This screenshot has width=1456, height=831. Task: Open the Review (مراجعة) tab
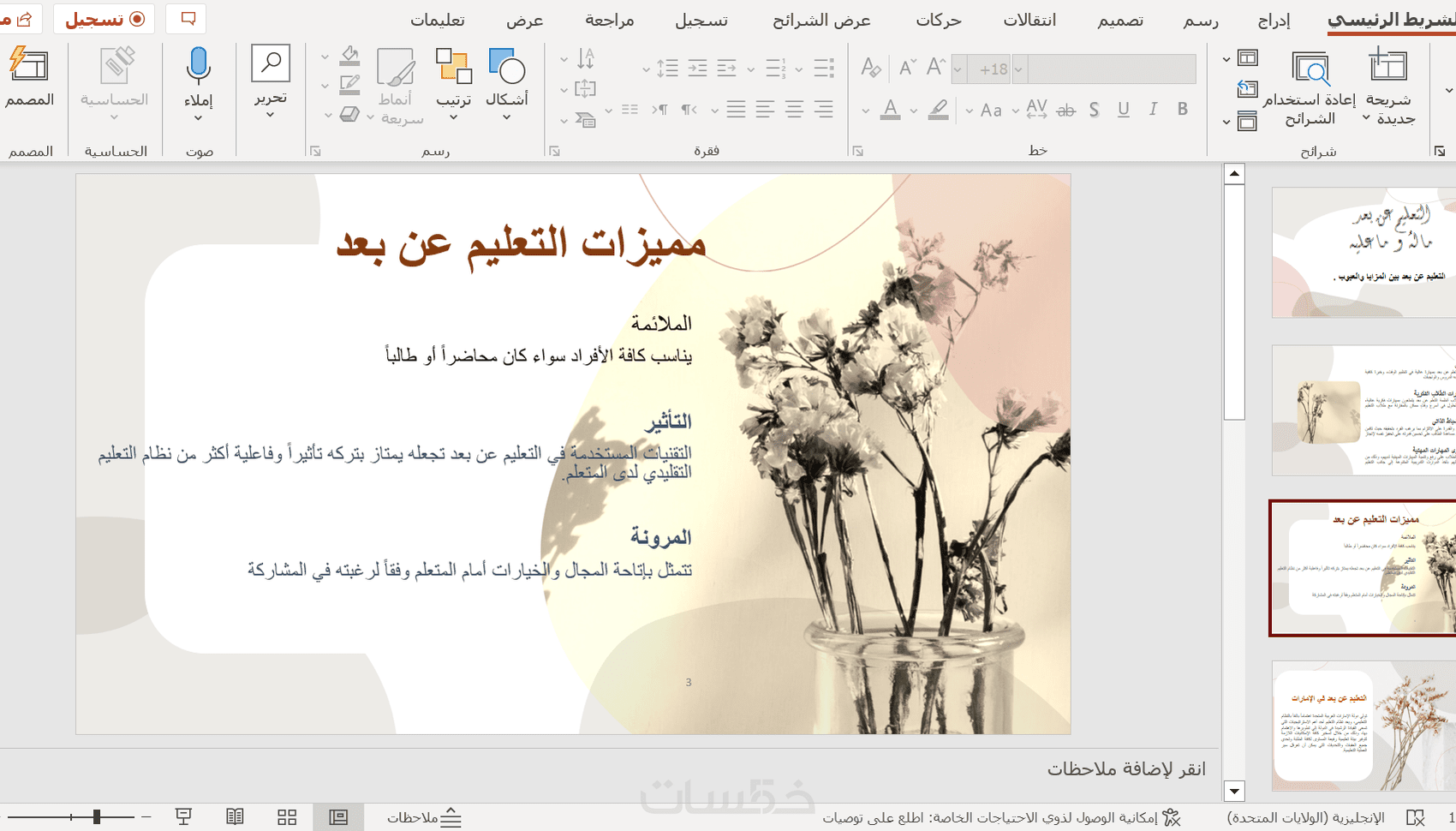tap(610, 21)
